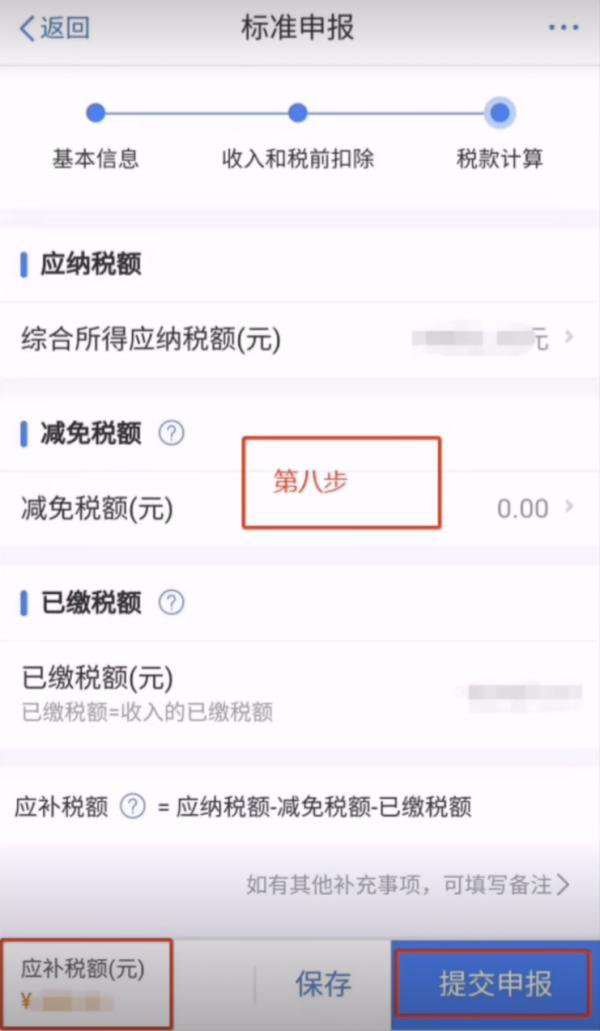Tap the back arrow labeled 返回
The width and height of the screenshot is (600, 1031).
click(54, 29)
